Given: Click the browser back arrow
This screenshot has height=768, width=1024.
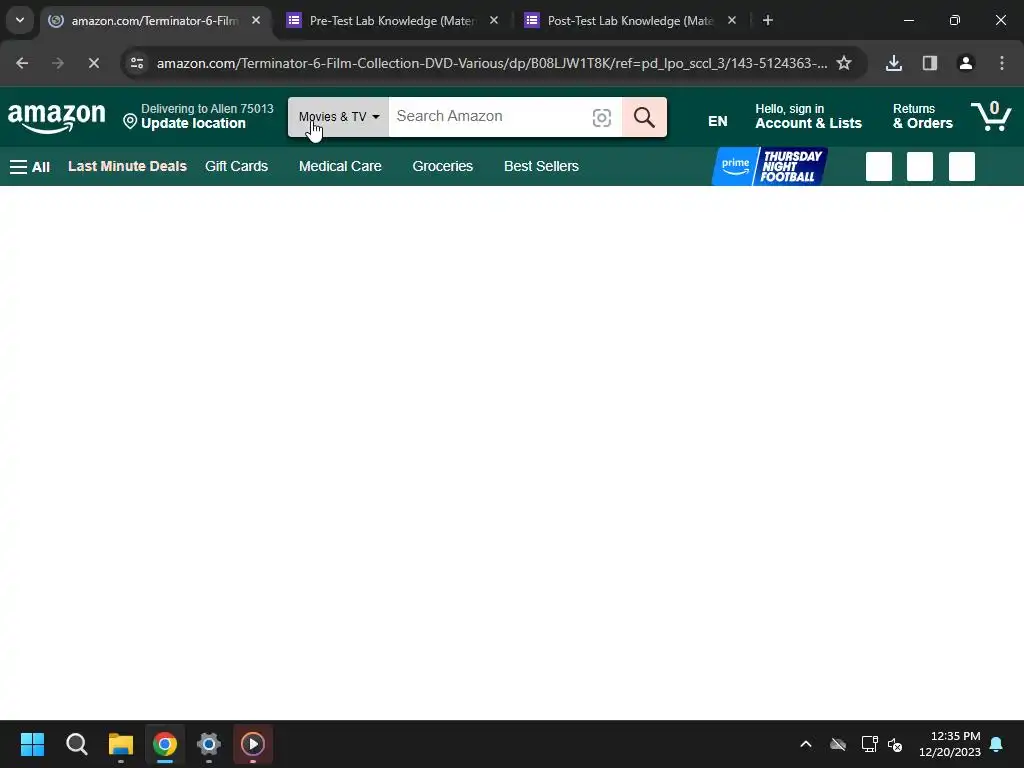Looking at the screenshot, I should (x=22, y=63).
